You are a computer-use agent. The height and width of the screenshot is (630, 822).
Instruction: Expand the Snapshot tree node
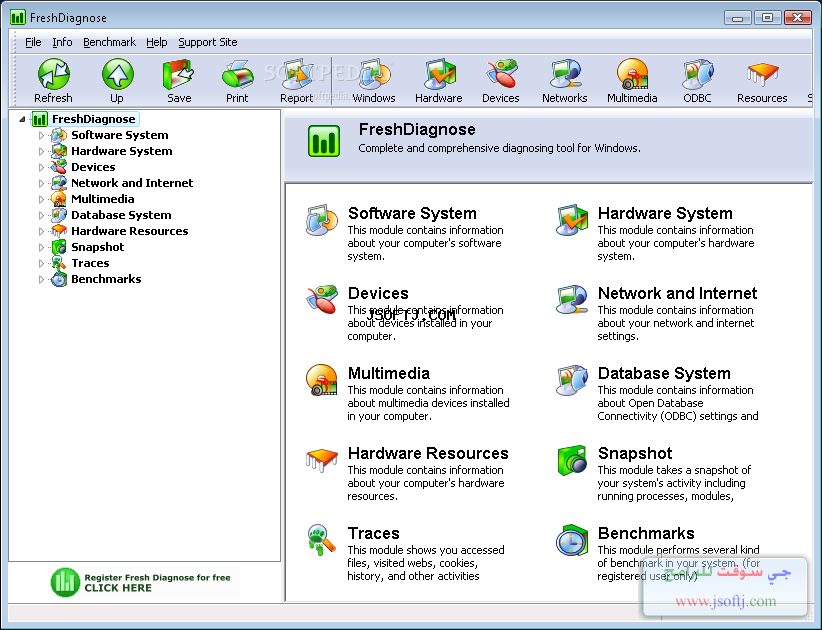pos(41,247)
